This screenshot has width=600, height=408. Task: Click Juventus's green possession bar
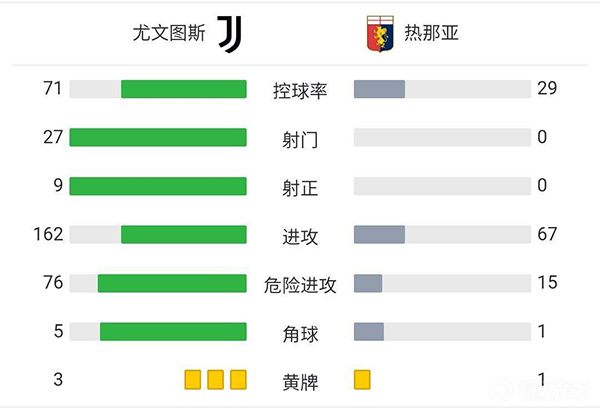pyautogui.click(x=184, y=89)
